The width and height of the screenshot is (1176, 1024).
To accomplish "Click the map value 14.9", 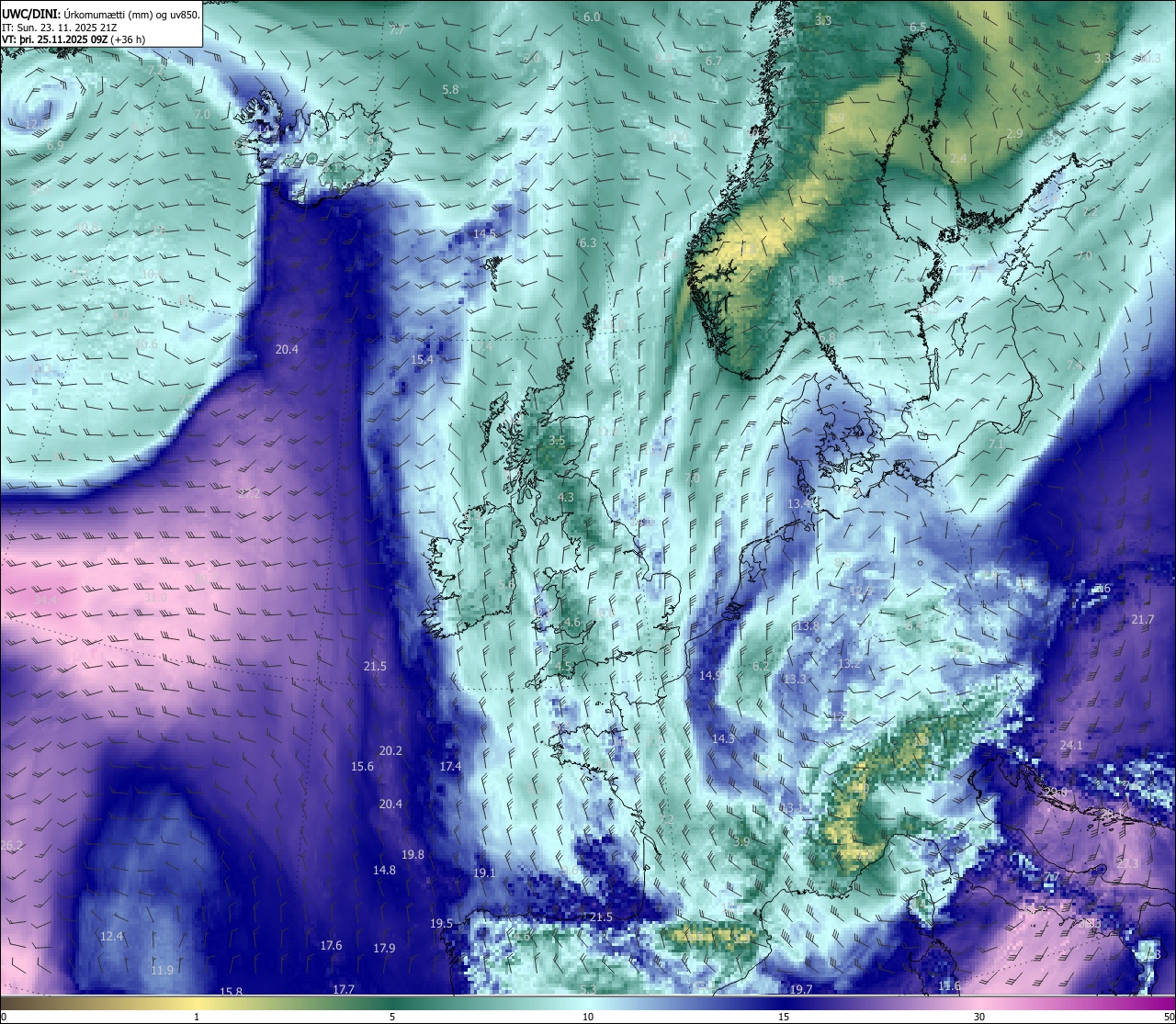I will tap(710, 675).
